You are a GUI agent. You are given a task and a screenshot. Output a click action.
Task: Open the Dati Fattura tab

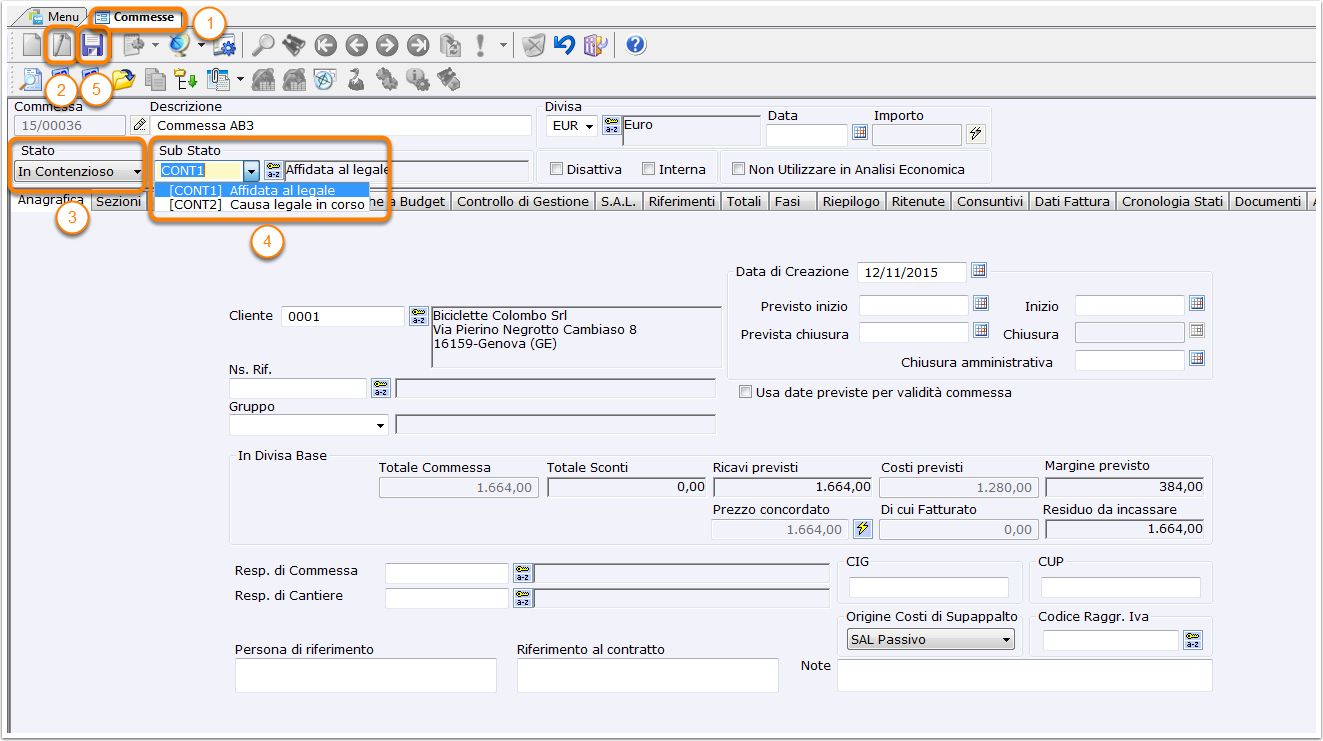point(1072,201)
